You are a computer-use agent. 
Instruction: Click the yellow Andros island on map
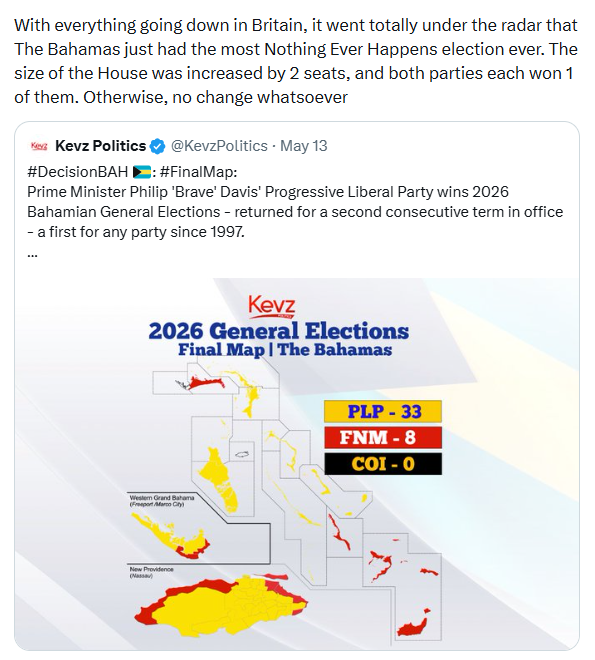pos(218,480)
